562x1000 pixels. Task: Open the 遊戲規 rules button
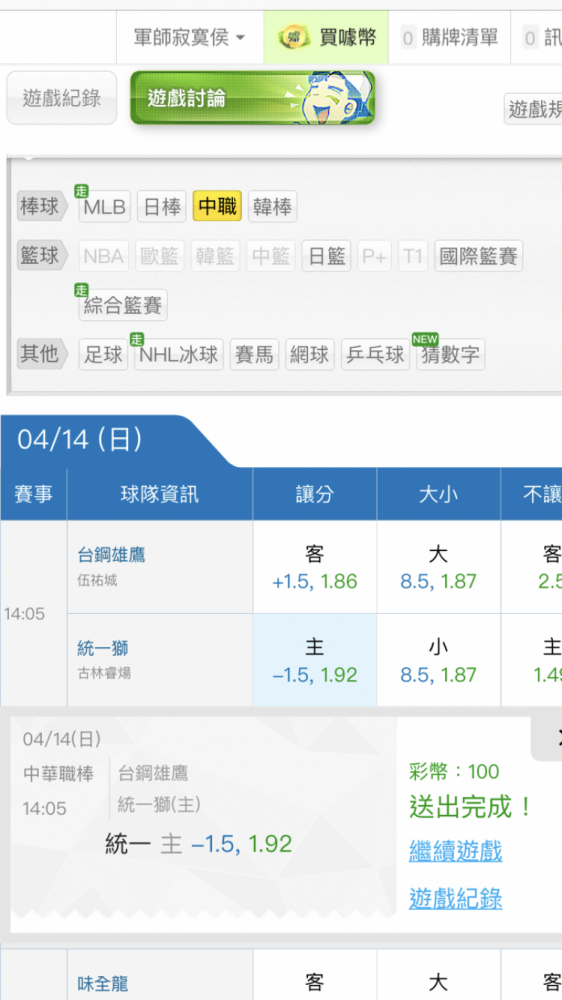534,110
